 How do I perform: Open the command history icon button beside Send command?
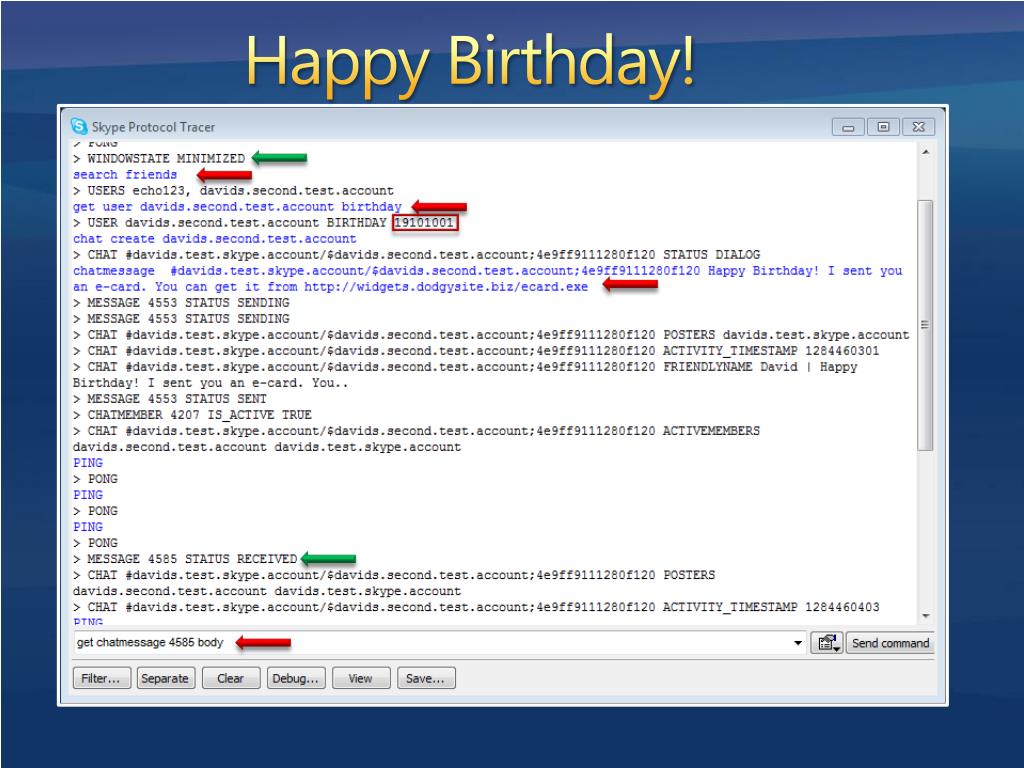point(827,643)
